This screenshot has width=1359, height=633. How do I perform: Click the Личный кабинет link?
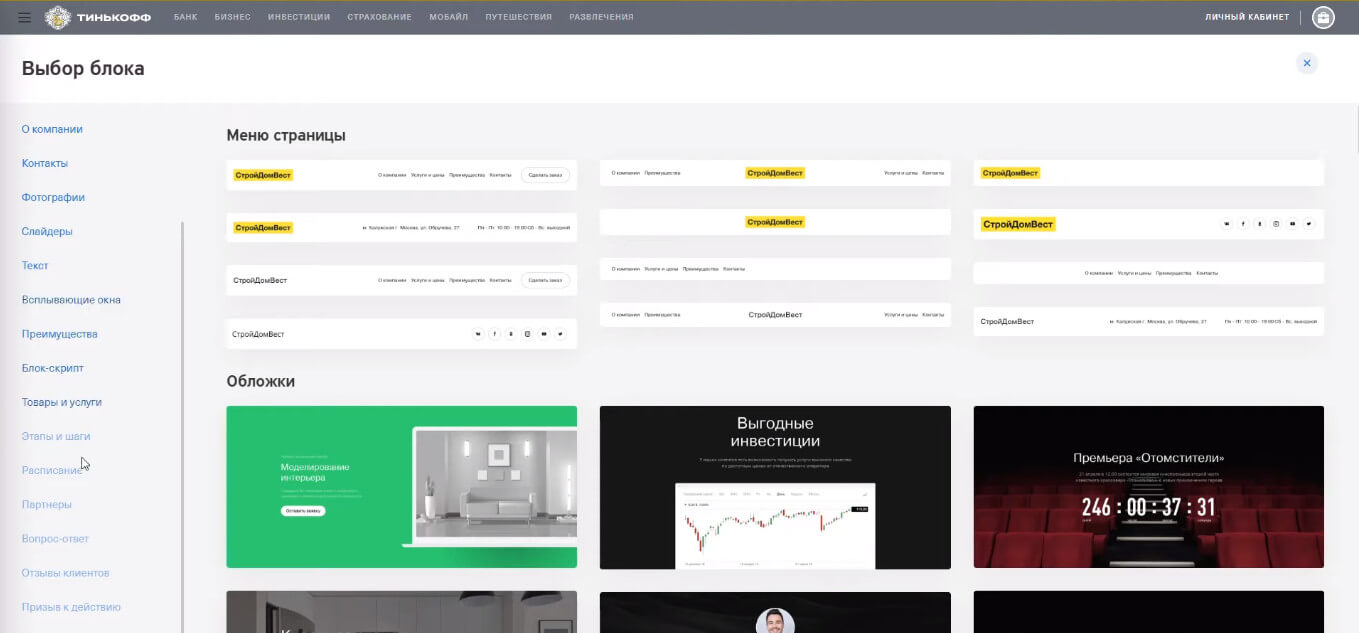click(1247, 17)
